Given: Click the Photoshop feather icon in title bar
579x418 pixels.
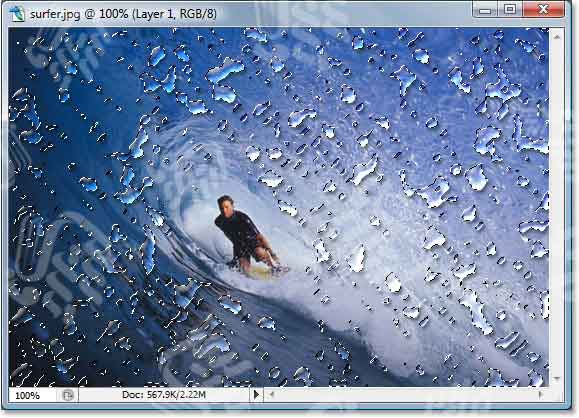Looking at the screenshot, I should click(x=17, y=14).
